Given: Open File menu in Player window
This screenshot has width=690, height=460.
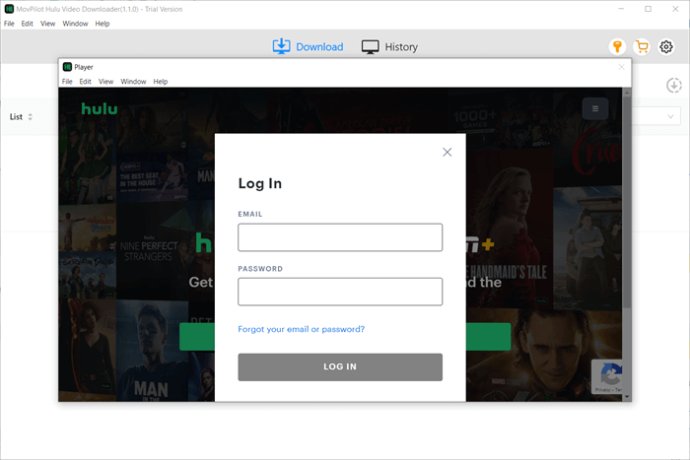Looking at the screenshot, I should click(67, 82).
